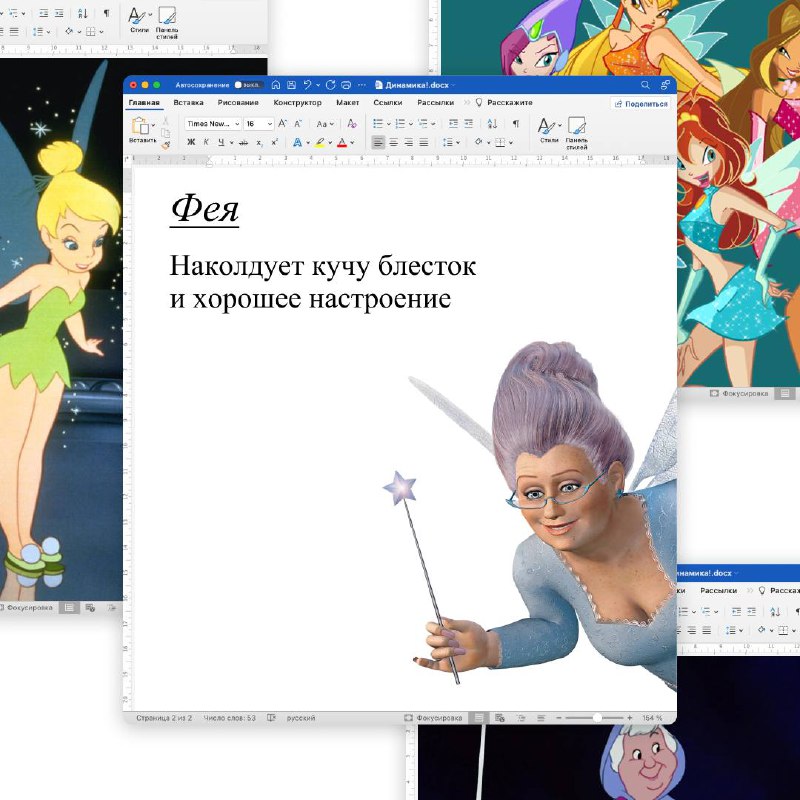Click zoom out minus on front window status bar

tap(559, 717)
